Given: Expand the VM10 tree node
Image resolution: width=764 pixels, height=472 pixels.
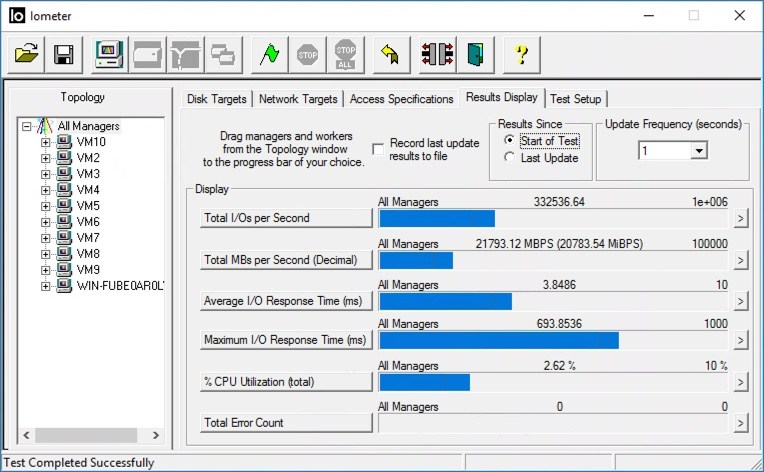Looking at the screenshot, I should (45, 142).
